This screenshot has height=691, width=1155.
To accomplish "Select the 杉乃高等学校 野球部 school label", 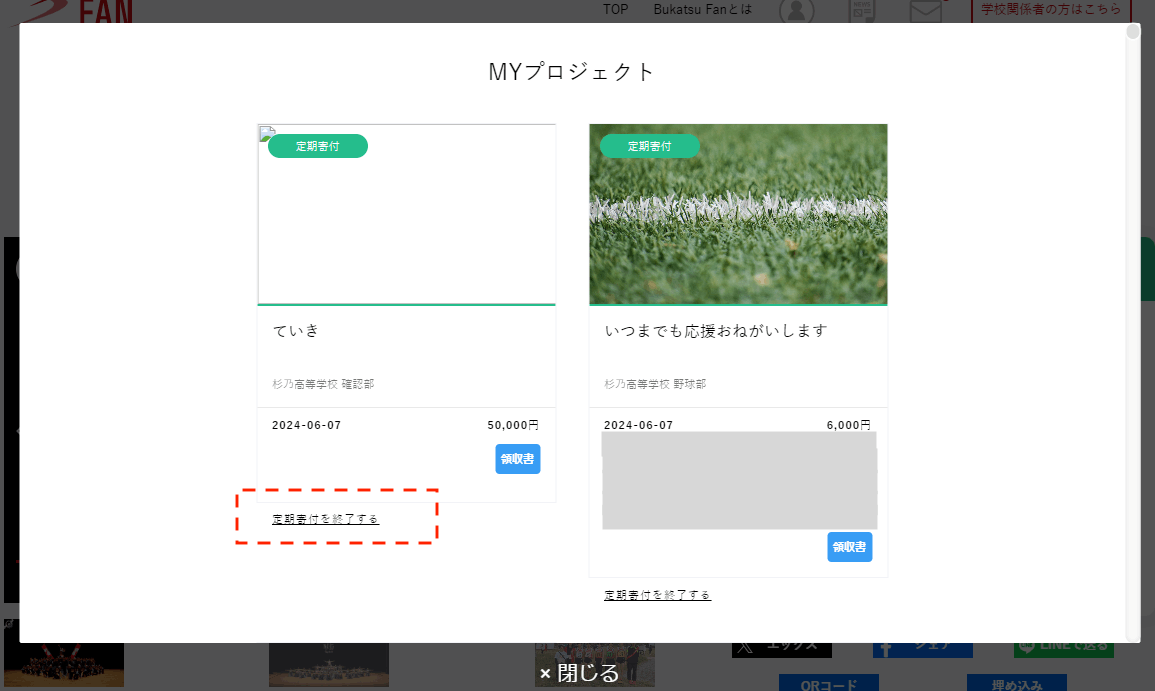I will click(656, 384).
